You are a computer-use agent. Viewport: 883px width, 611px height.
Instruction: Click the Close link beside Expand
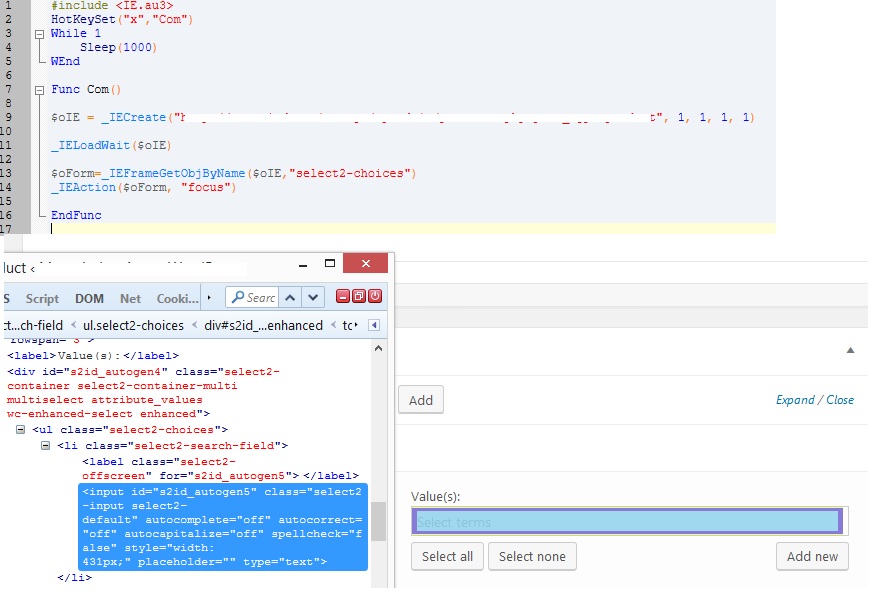pos(840,400)
